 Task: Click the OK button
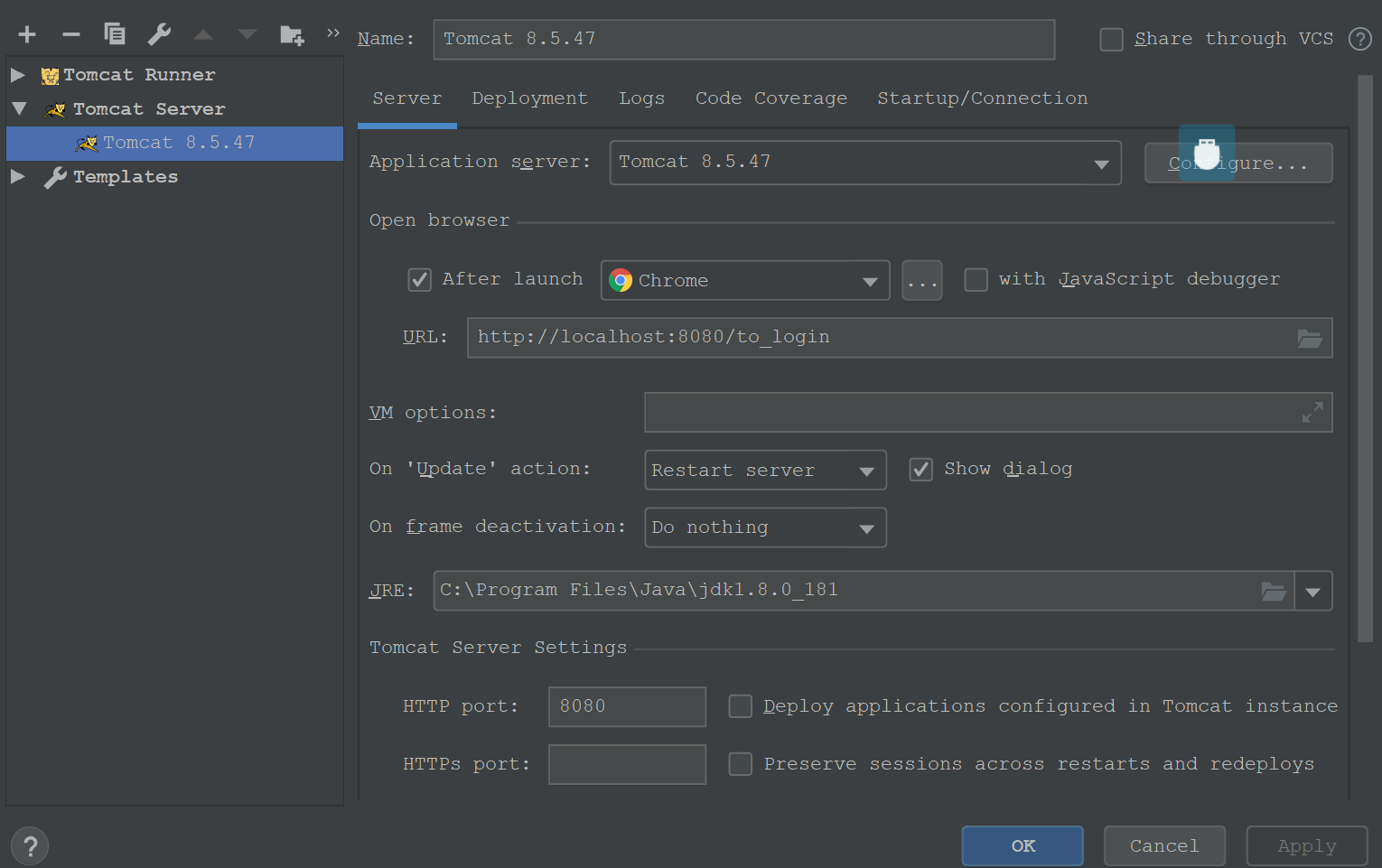tap(1022, 846)
